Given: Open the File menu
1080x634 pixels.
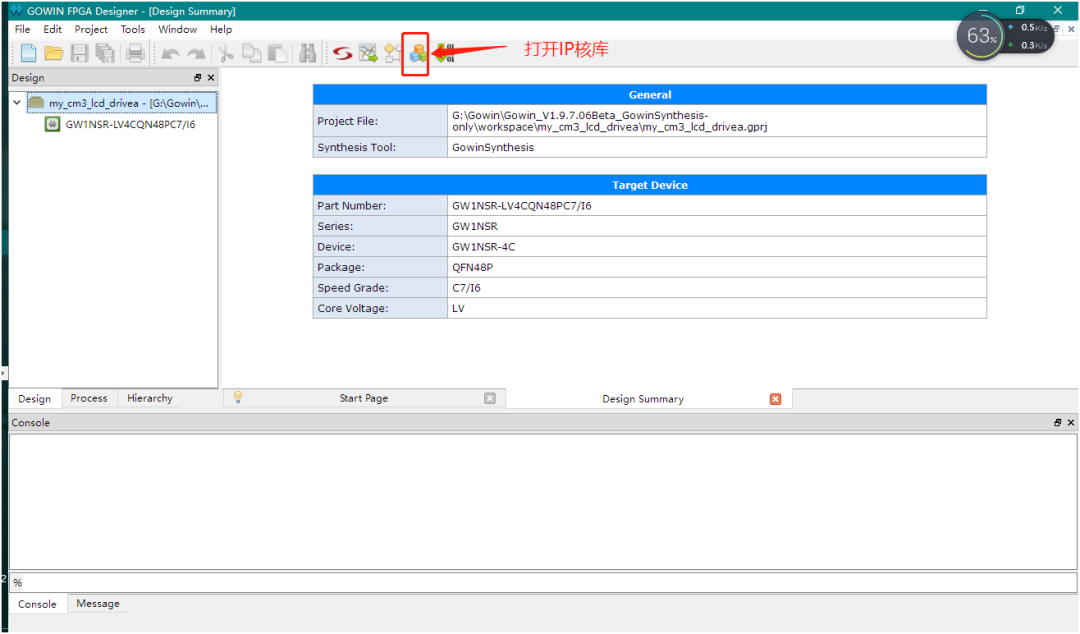Looking at the screenshot, I should (x=22, y=29).
